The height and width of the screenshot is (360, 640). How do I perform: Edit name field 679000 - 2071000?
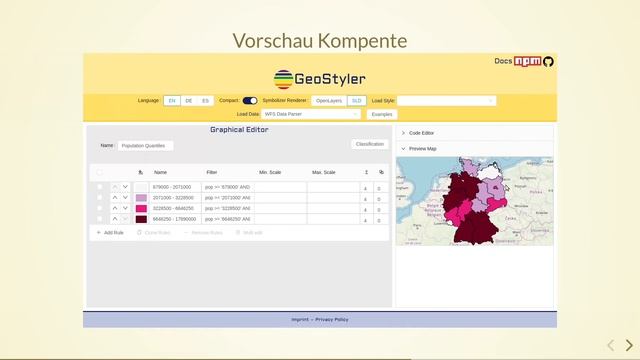176,187
